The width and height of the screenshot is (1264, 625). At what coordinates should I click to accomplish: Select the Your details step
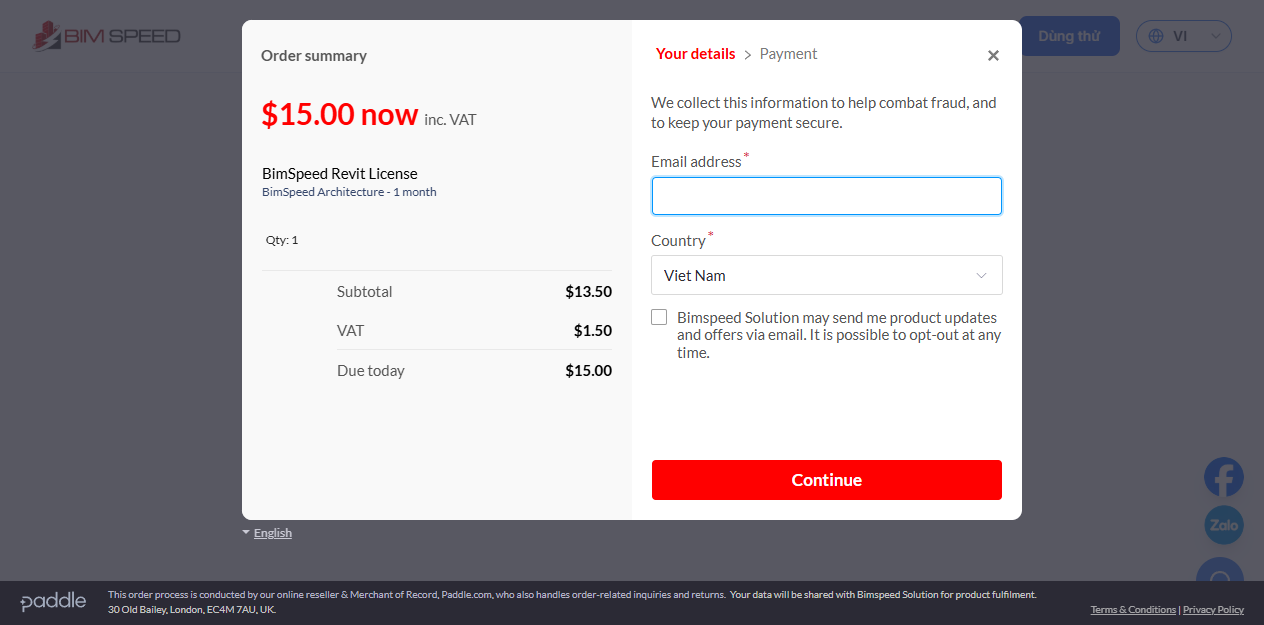(695, 54)
